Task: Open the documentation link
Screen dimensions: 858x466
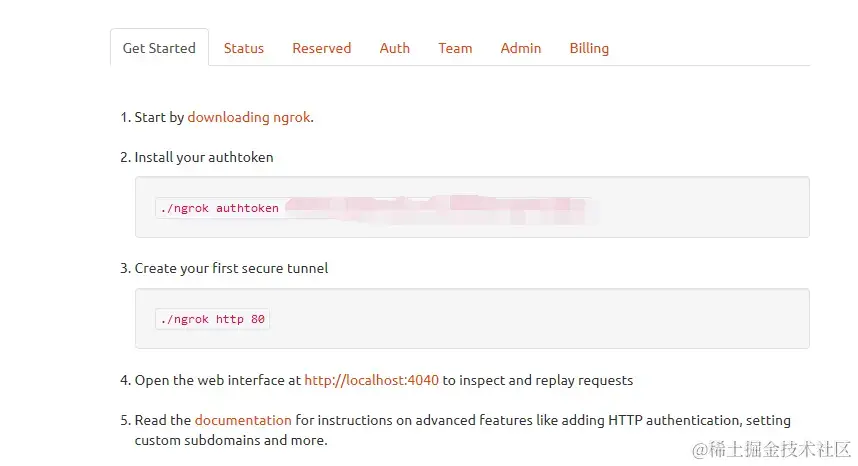Action: click(x=243, y=420)
